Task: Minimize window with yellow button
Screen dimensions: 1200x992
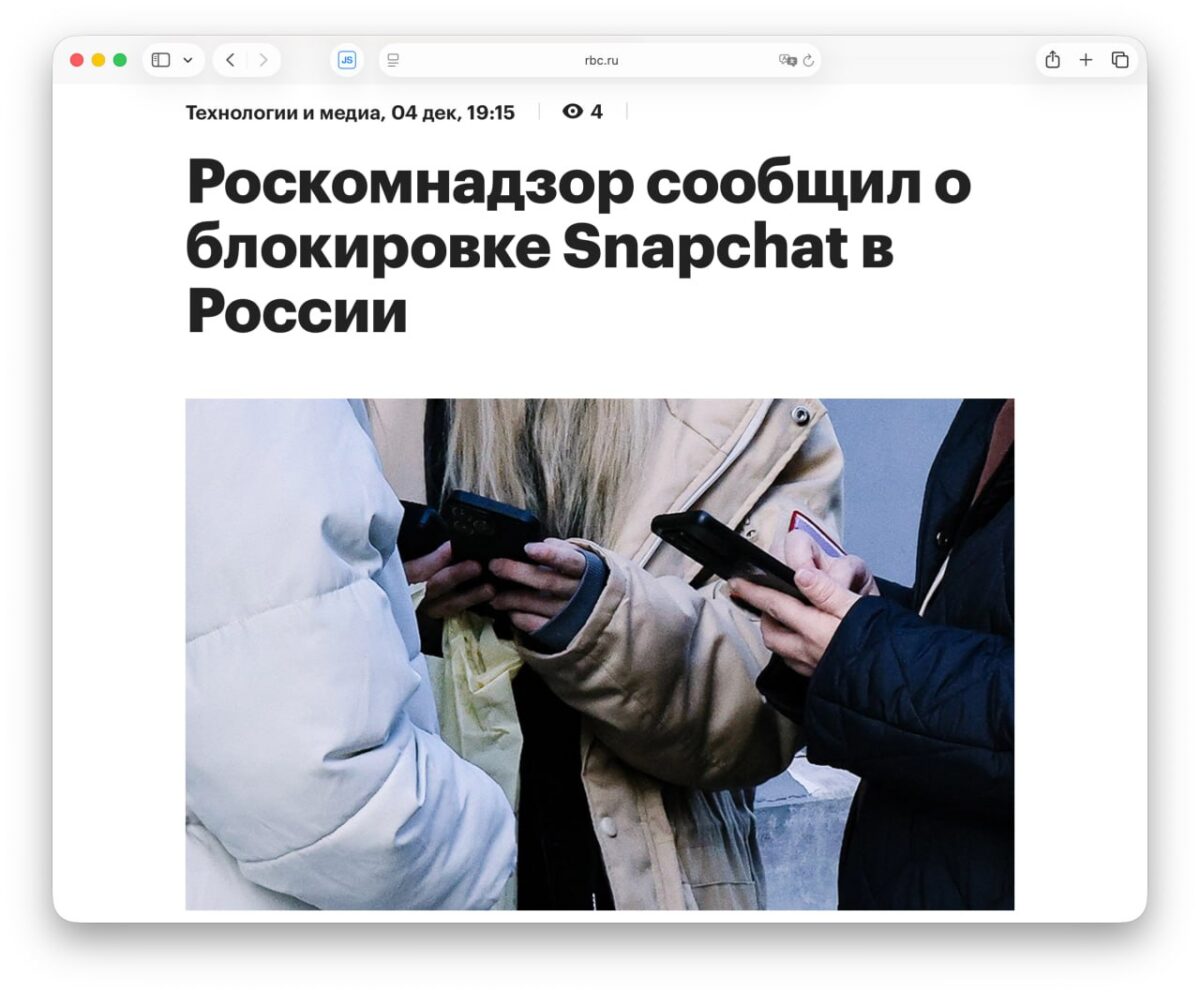Action: point(98,60)
